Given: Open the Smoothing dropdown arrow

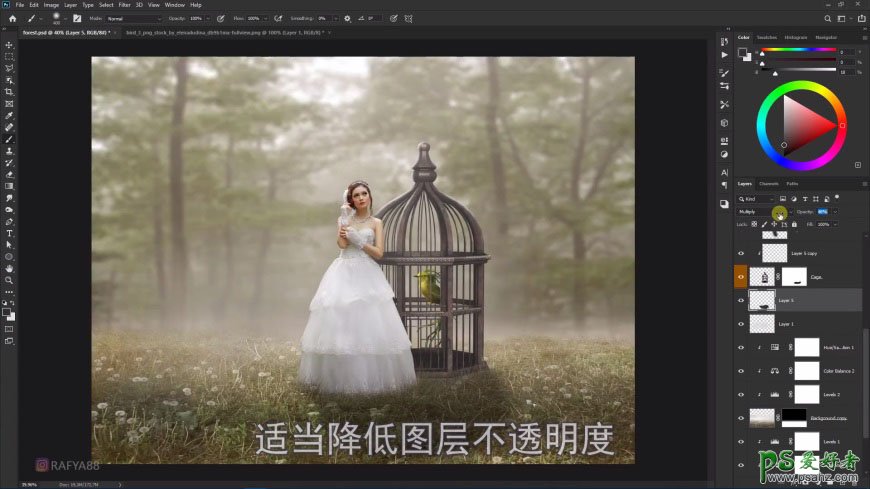Looking at the screenshot, I should (335, 18).
